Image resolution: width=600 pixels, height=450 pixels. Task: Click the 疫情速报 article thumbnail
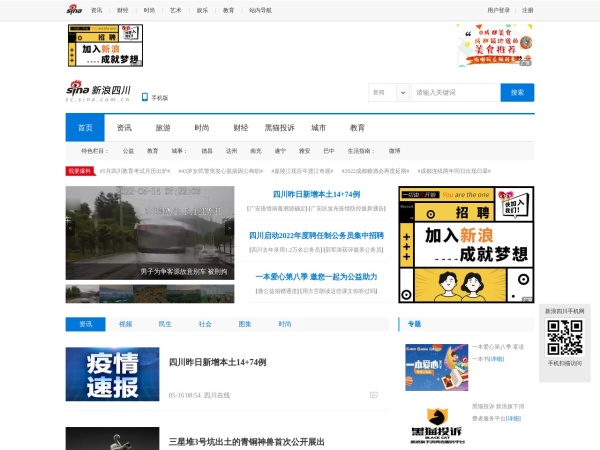click(112, 374)
